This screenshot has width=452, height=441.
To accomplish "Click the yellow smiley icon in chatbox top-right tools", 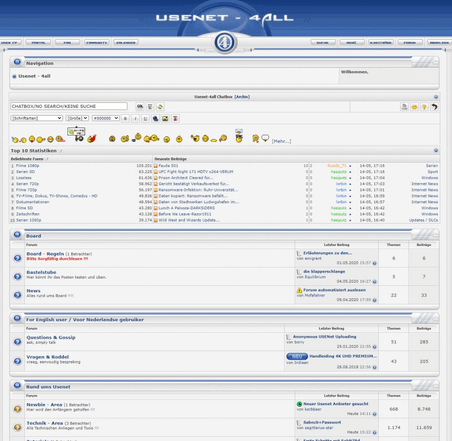I will pyautogui.click(x=414, y=107).
